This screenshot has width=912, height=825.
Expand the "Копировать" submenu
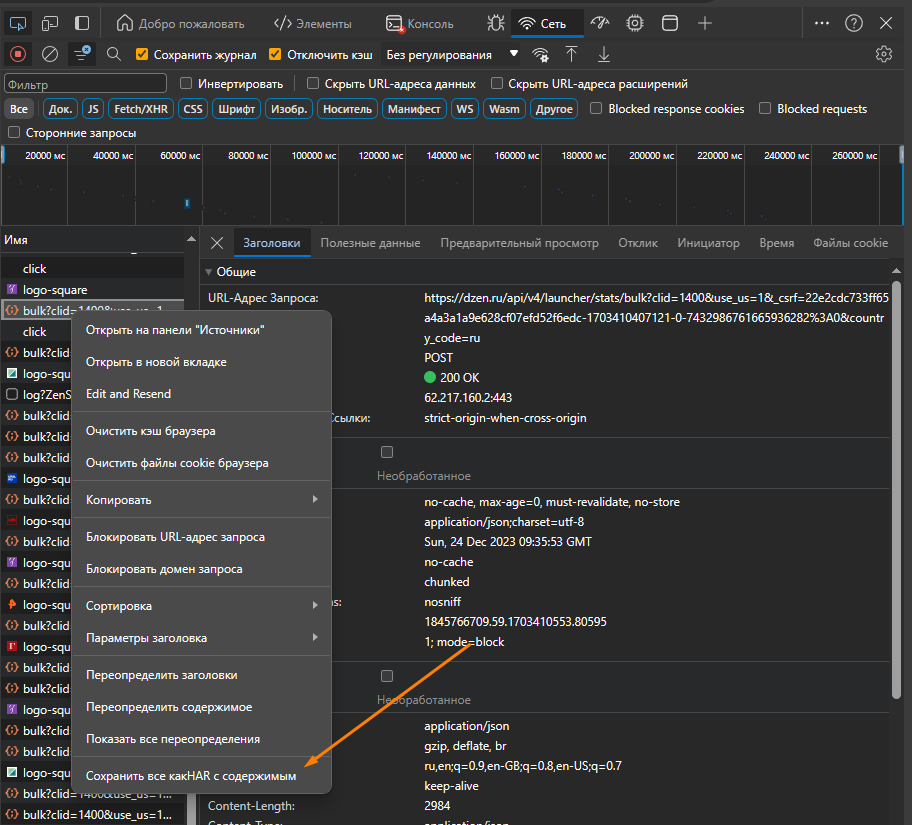[x=202, y=500]
